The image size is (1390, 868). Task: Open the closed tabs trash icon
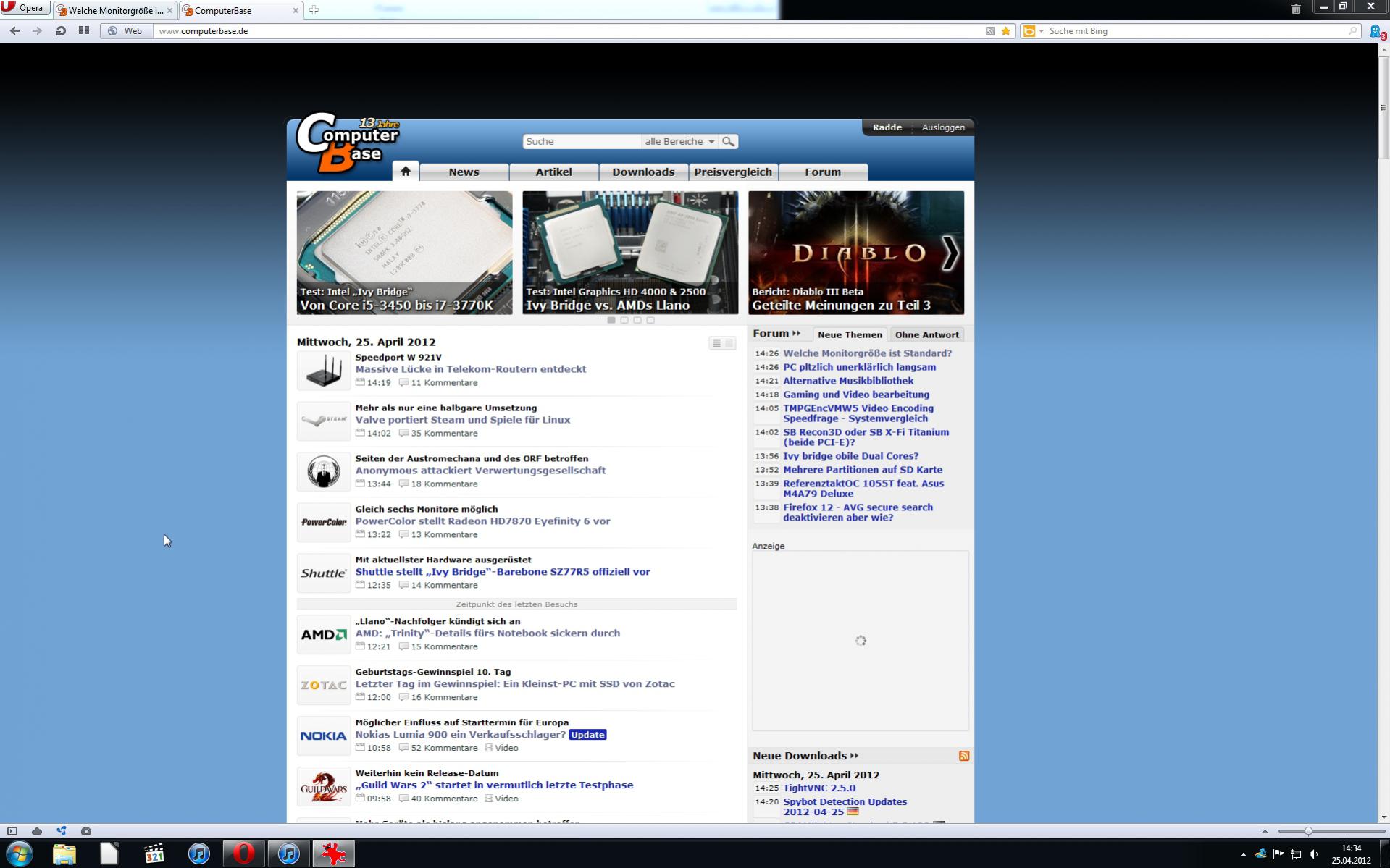pyautogui.click(x=1296, y=9)
